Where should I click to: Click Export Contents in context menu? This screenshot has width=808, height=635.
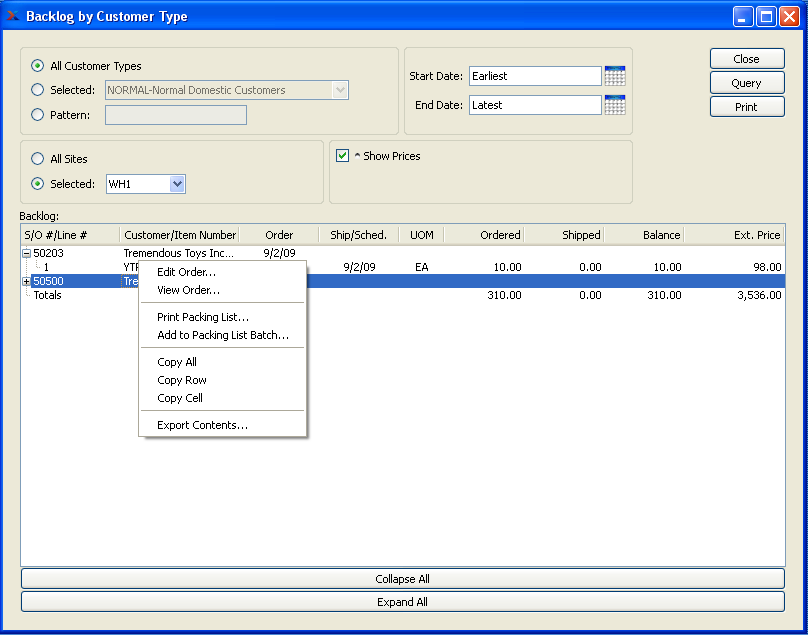click(202, 425)
